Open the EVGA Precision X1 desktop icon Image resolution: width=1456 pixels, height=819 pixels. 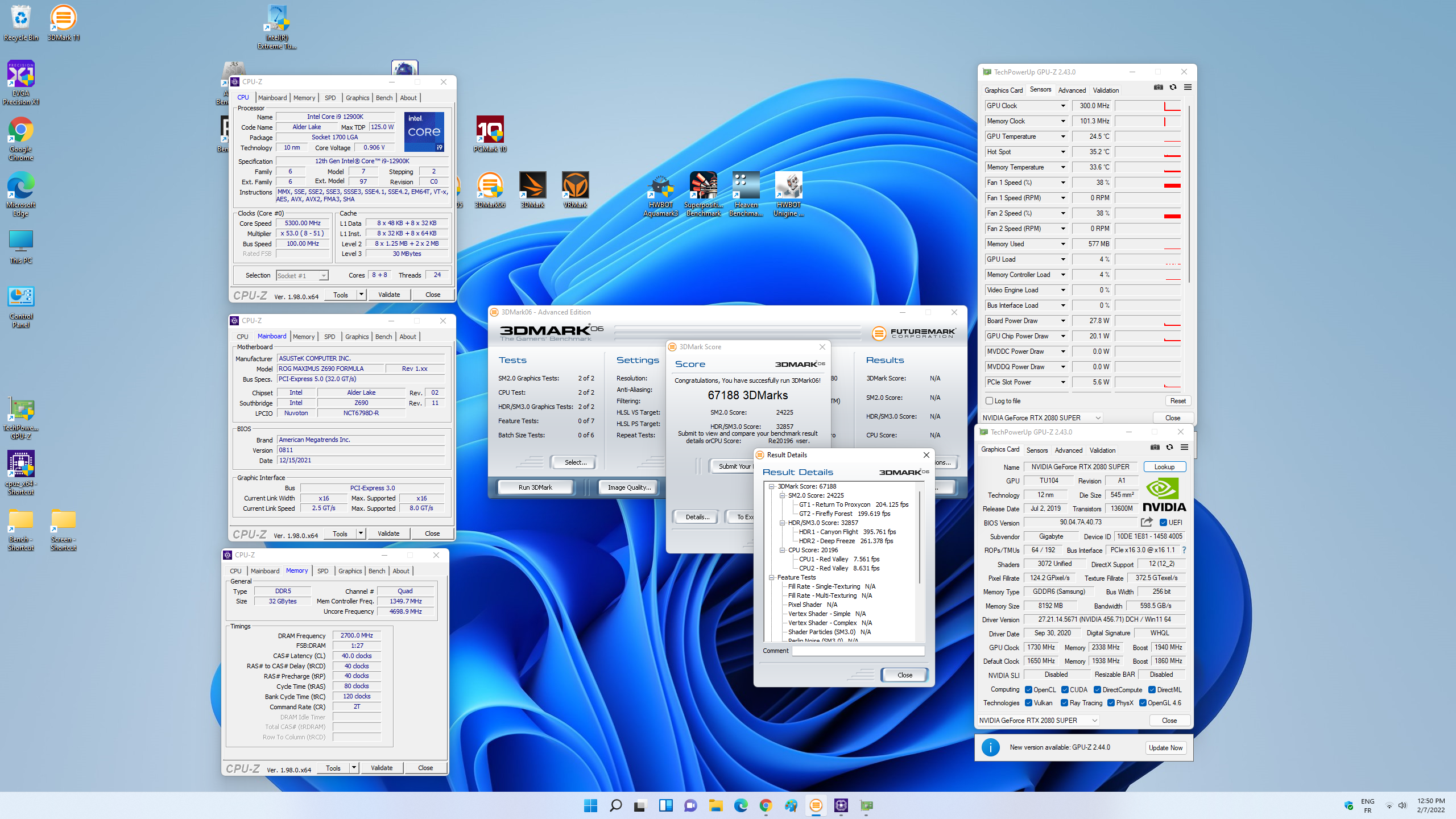(21, 83)
